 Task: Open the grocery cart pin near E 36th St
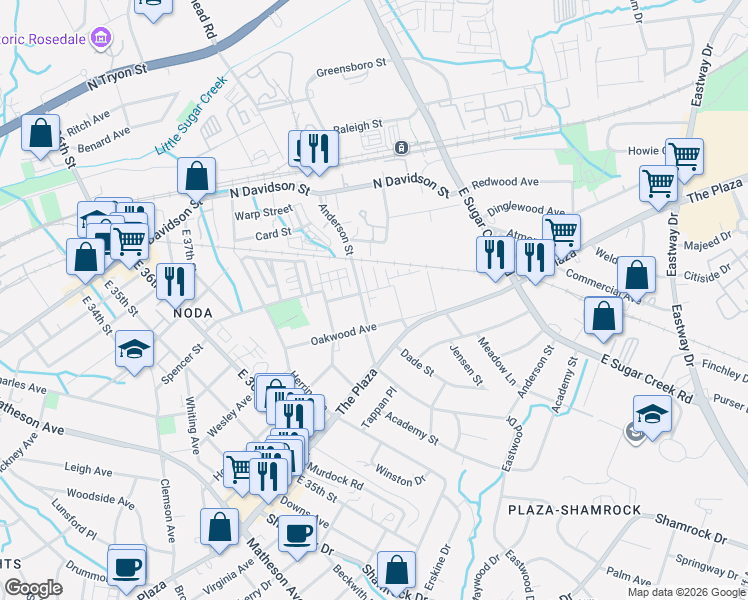point(129,246)
